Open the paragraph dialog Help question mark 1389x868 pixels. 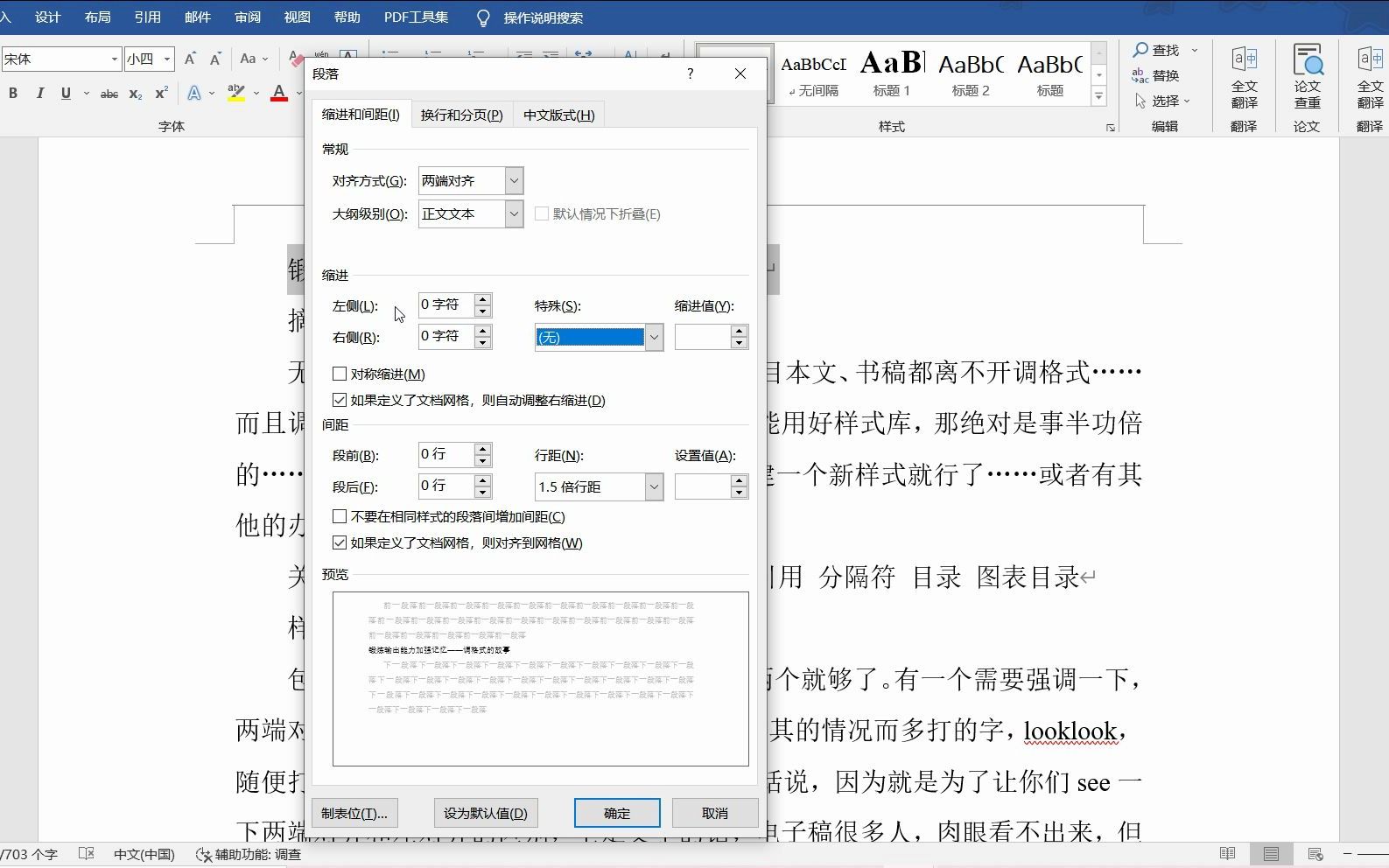[691, 73]
